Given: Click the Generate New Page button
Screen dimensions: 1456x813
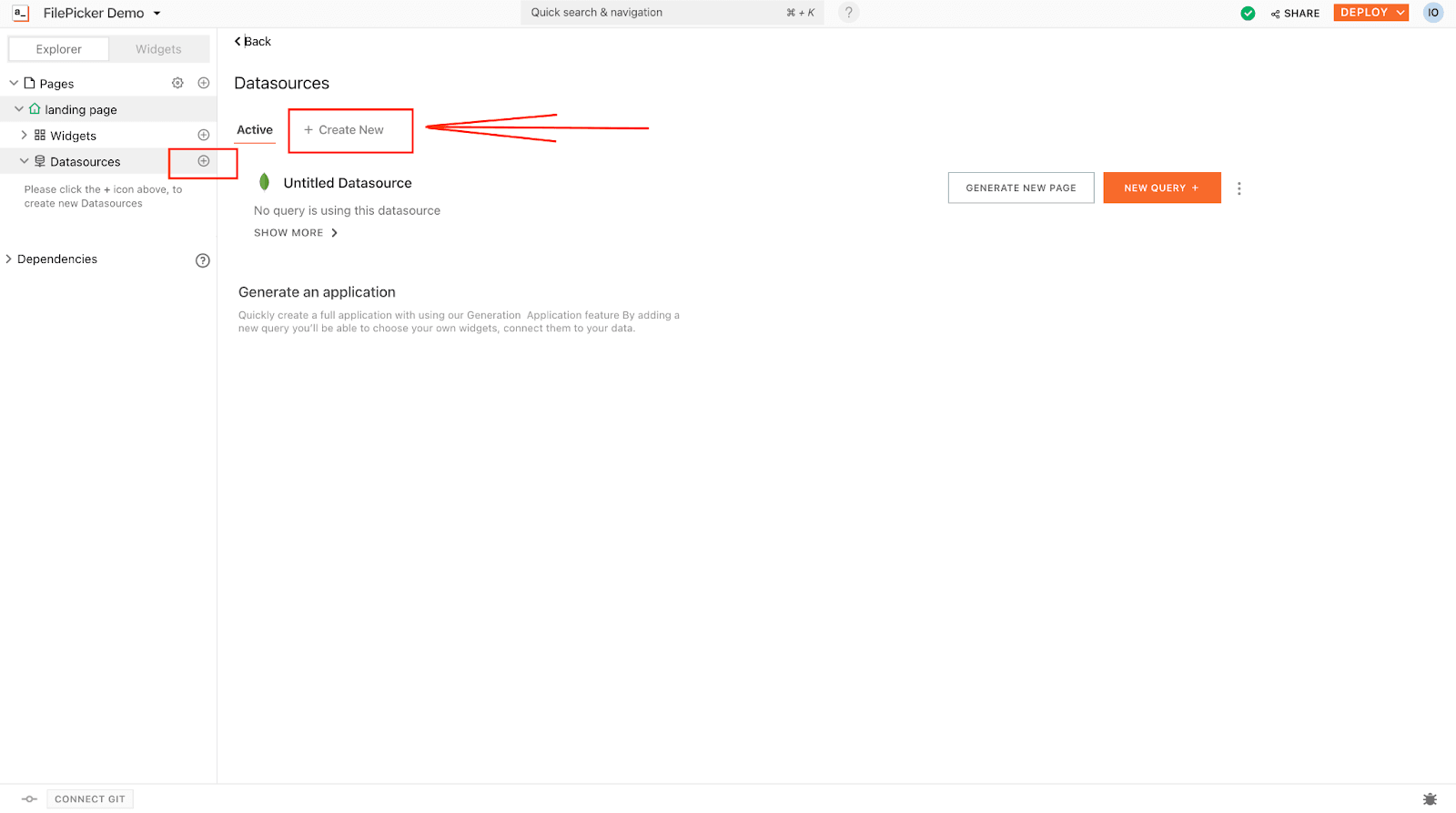Looking at the screenshot, I should [x=1020, y=188].
